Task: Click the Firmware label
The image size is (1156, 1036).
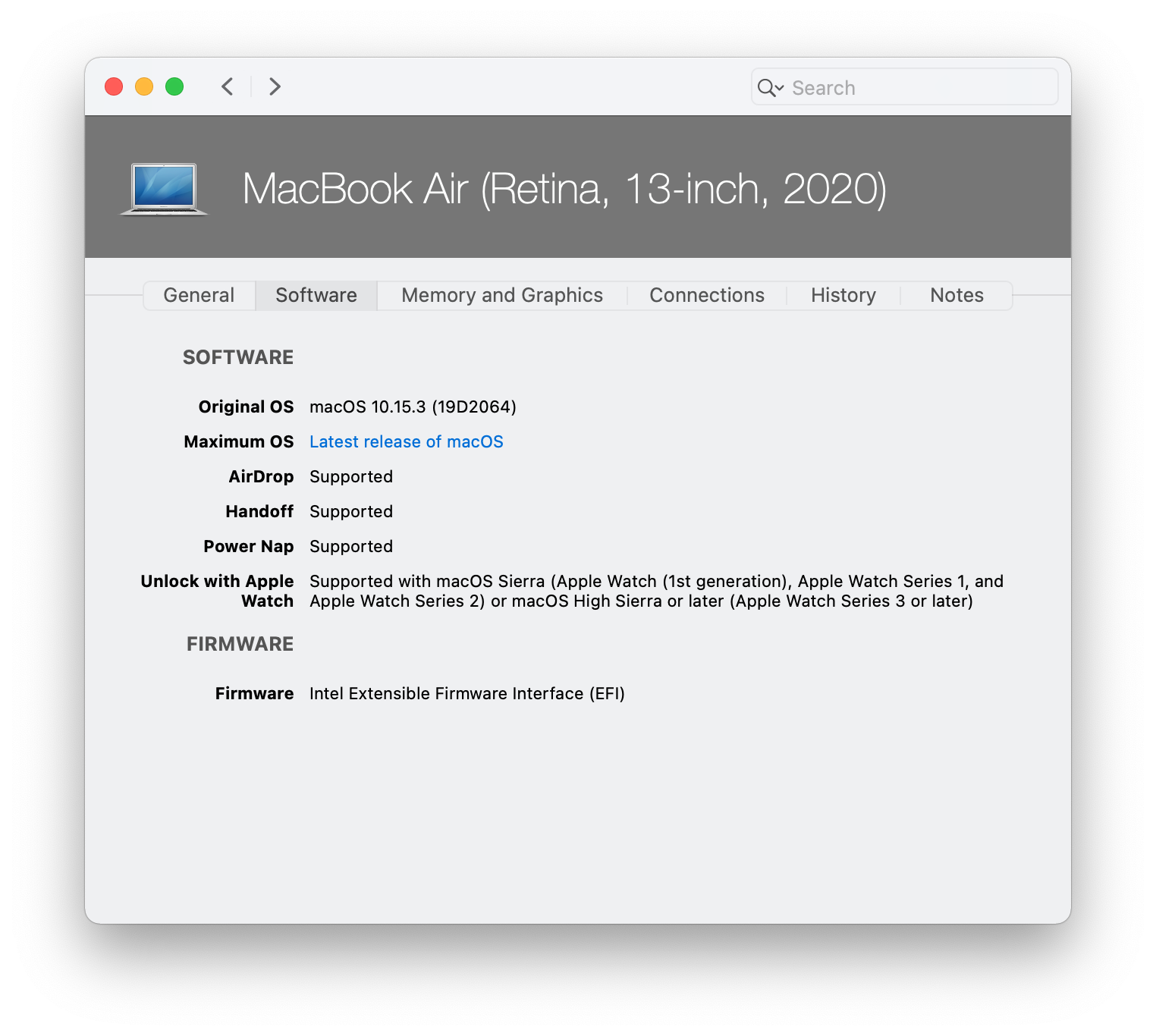Action: [254, 693]
